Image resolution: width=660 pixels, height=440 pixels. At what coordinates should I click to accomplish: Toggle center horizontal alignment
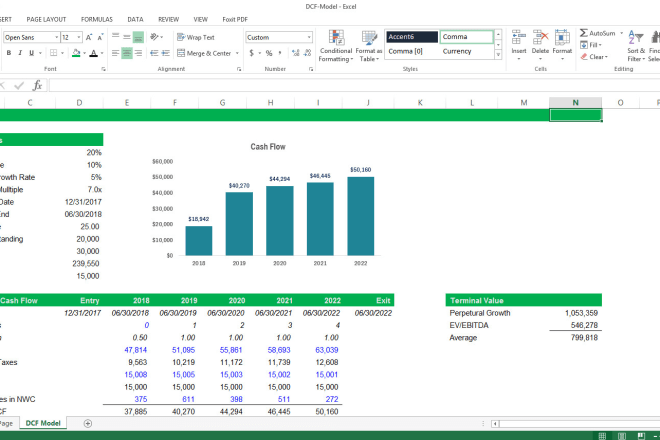click(127, 53)
